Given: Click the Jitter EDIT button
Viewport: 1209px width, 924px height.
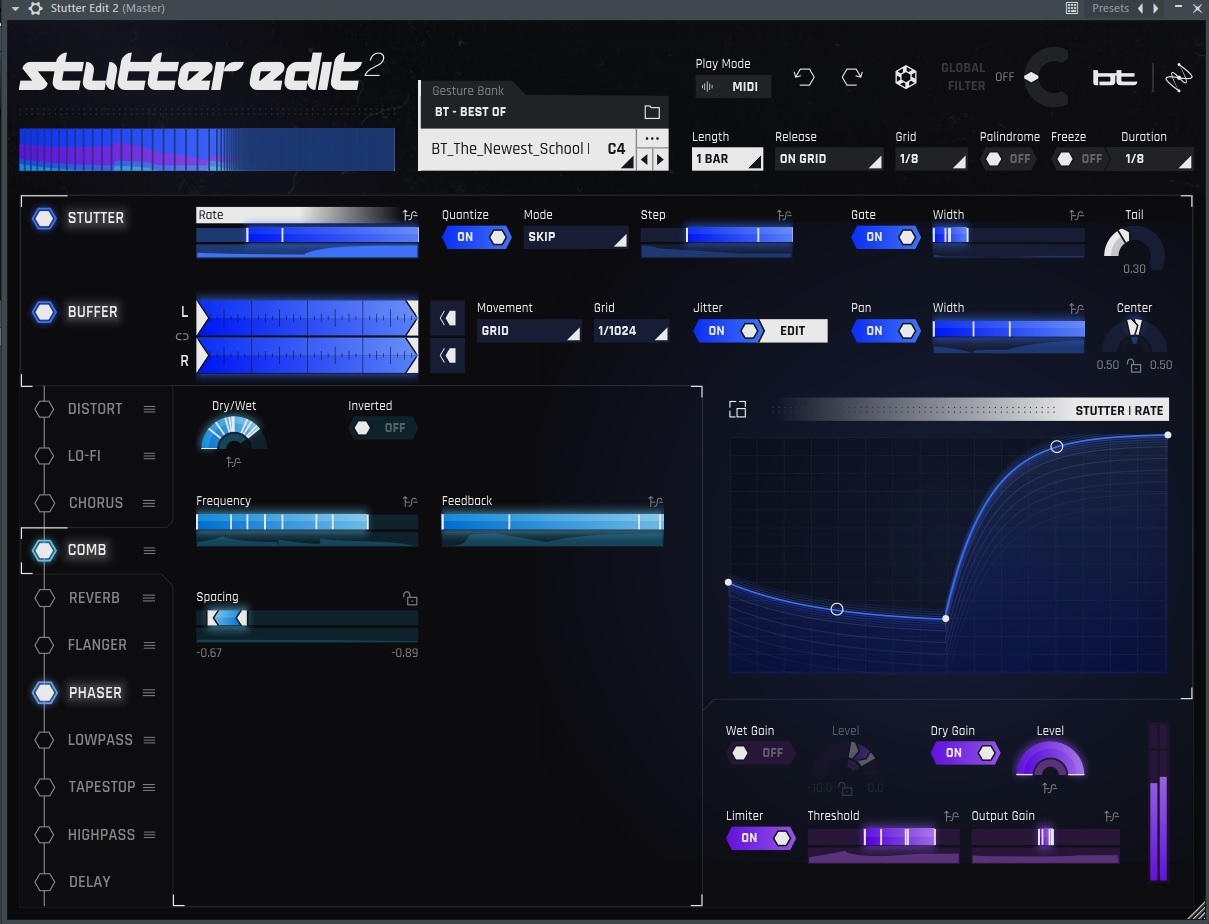Looking at the screenshot, I should point(793,331).
